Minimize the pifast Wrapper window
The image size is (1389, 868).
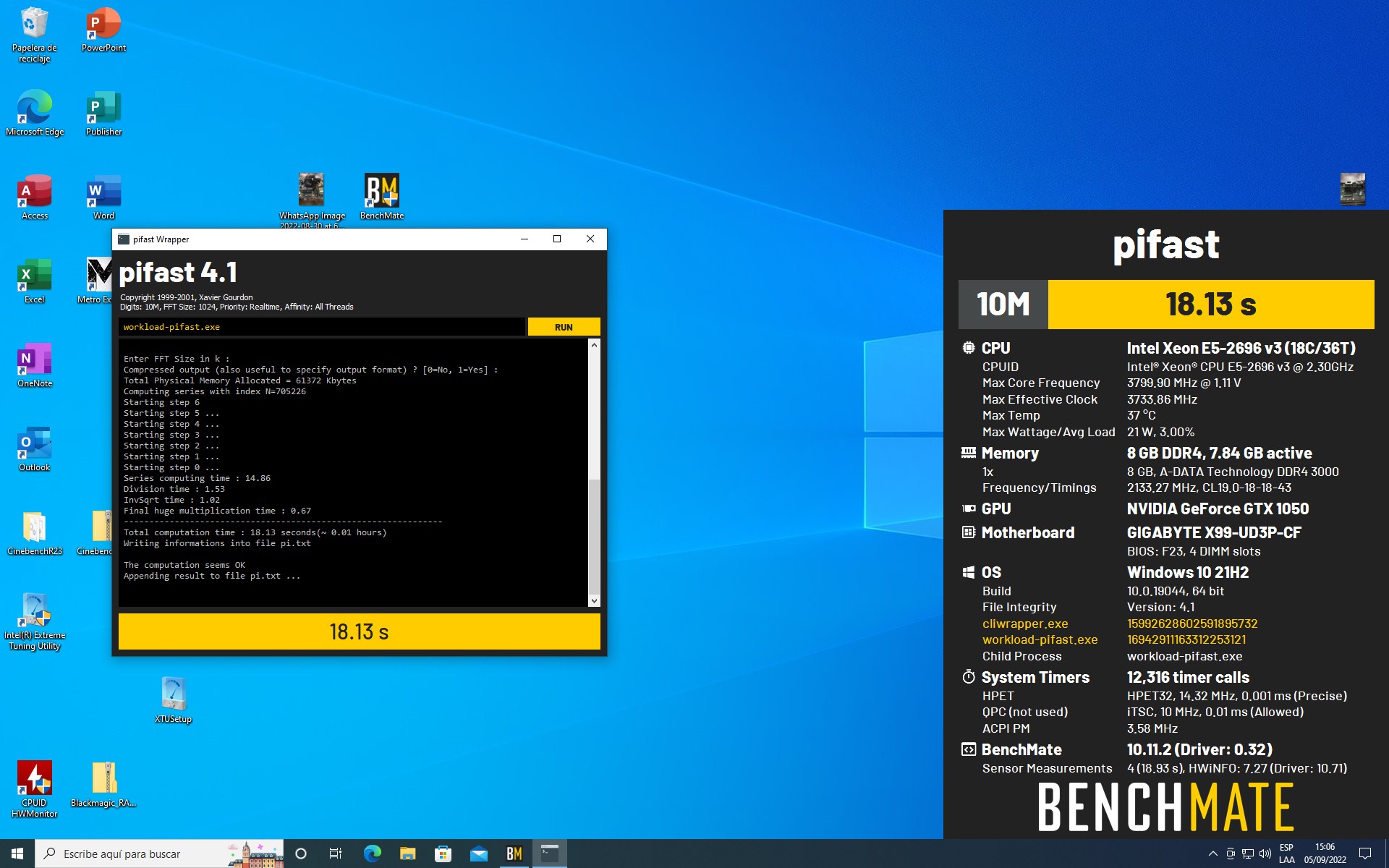point(524,239)
